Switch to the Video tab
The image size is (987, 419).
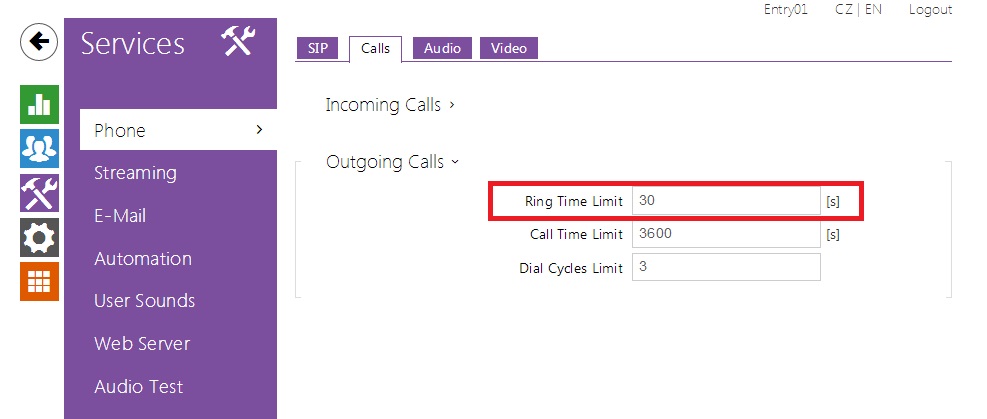tap(508, 48)
